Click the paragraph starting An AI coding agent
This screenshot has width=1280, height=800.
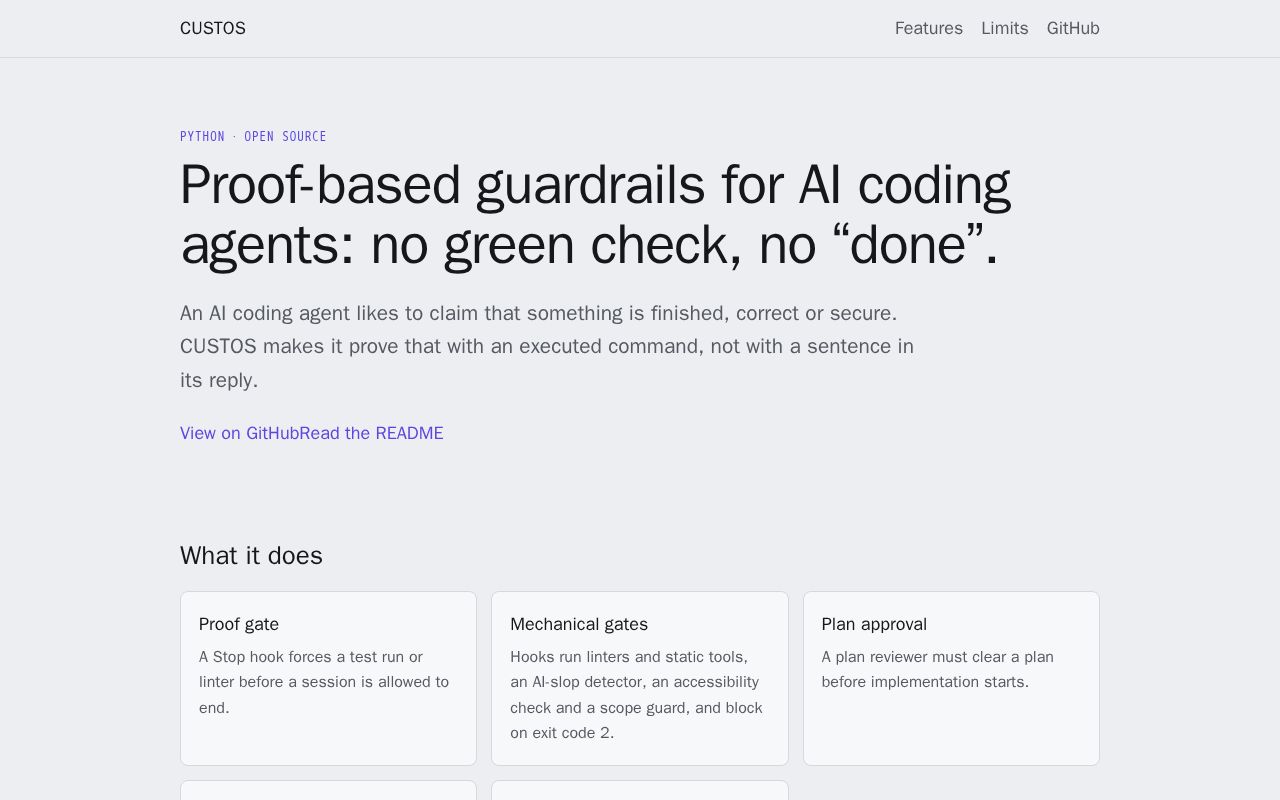[547, 346]
